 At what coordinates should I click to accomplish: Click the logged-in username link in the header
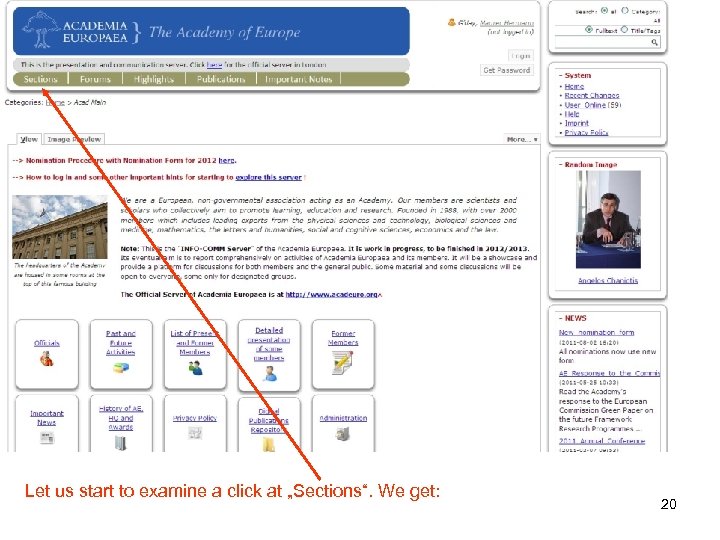point(506,22)
